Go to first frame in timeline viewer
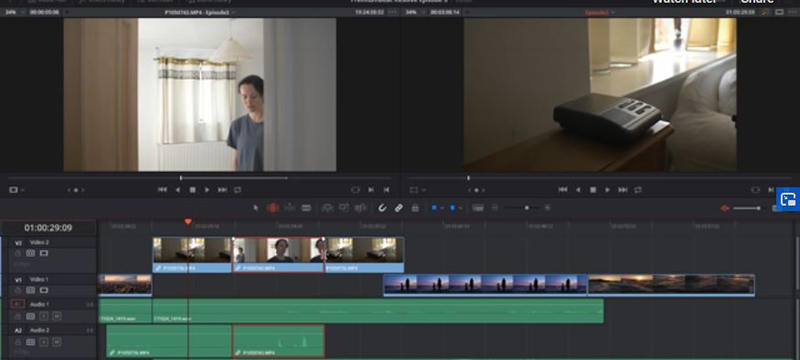The height and width of the screenshot is (360, 800). click(563, 190)
